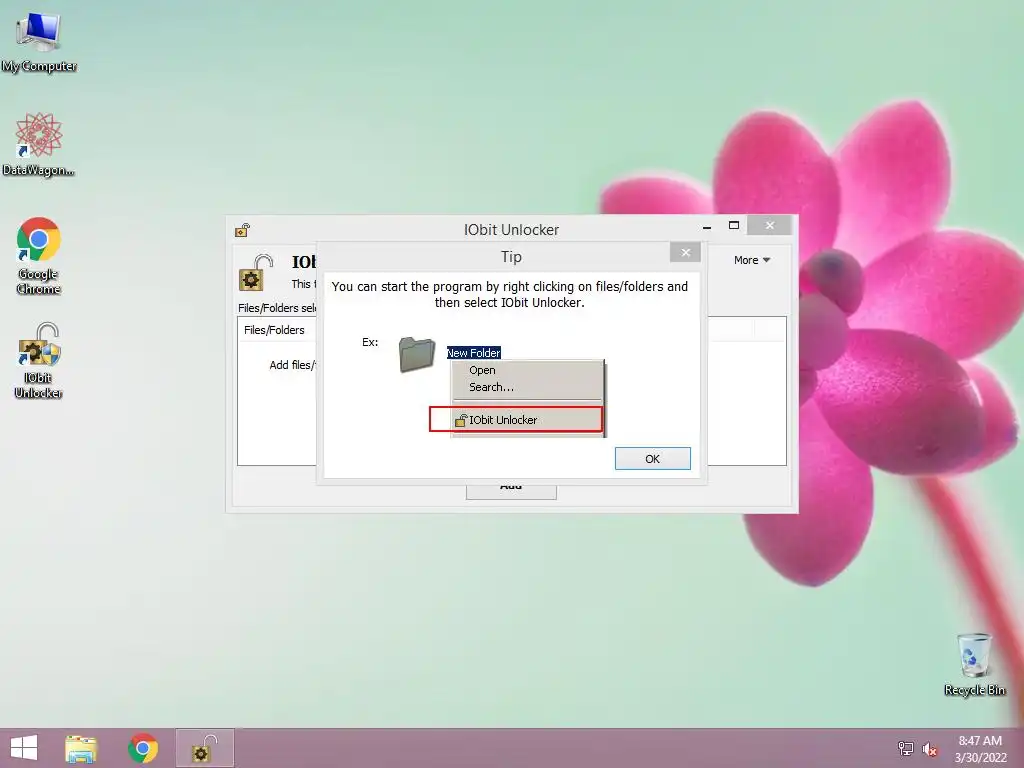The image size is (1024, 768).
Task: Click Open in the example context menu
Action: pos(482,370)
